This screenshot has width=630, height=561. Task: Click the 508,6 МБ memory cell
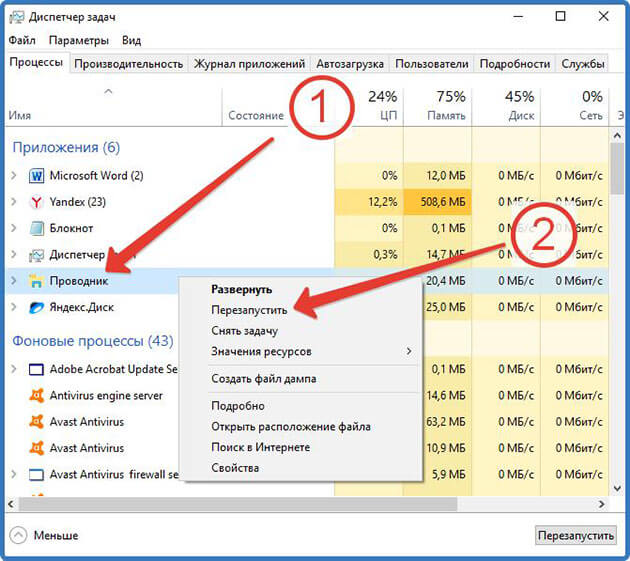click(x=437, y=202)
